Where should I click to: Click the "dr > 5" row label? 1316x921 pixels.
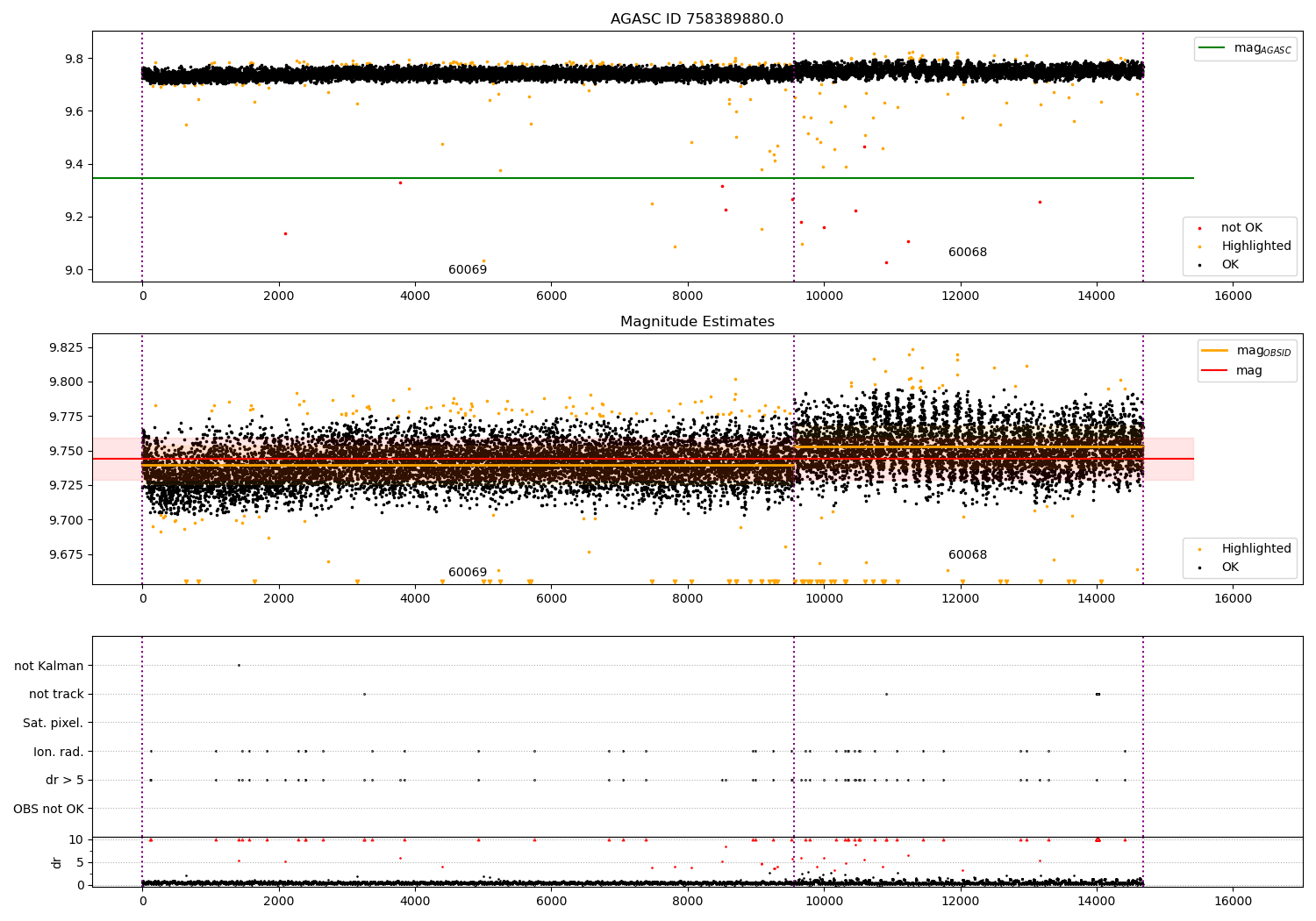pyautogui.click(x=65, y=781)
